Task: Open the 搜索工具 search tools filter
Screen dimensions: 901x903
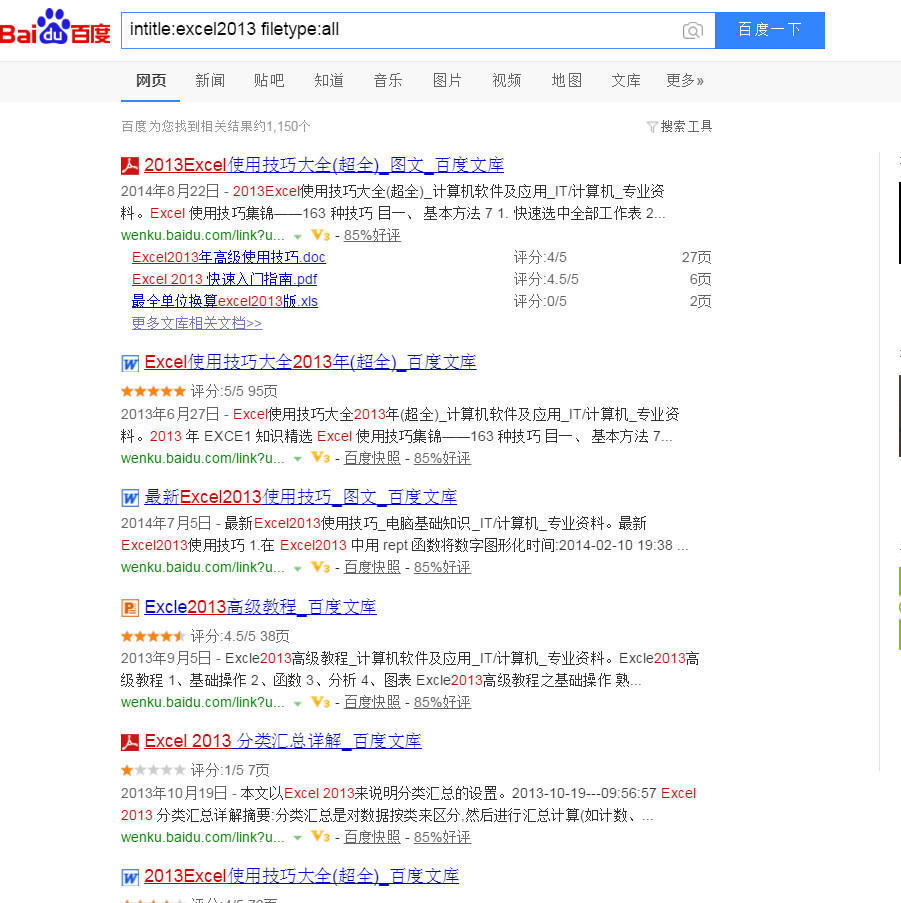Action: click(679, 127)
